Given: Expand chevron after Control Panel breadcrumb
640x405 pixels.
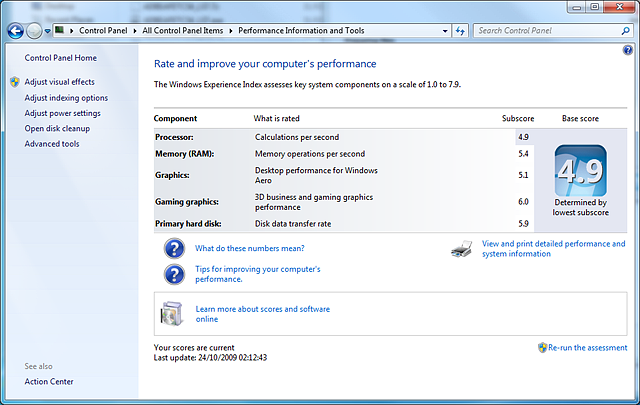Looking at the screenshot, I should (x=135, y=31).
